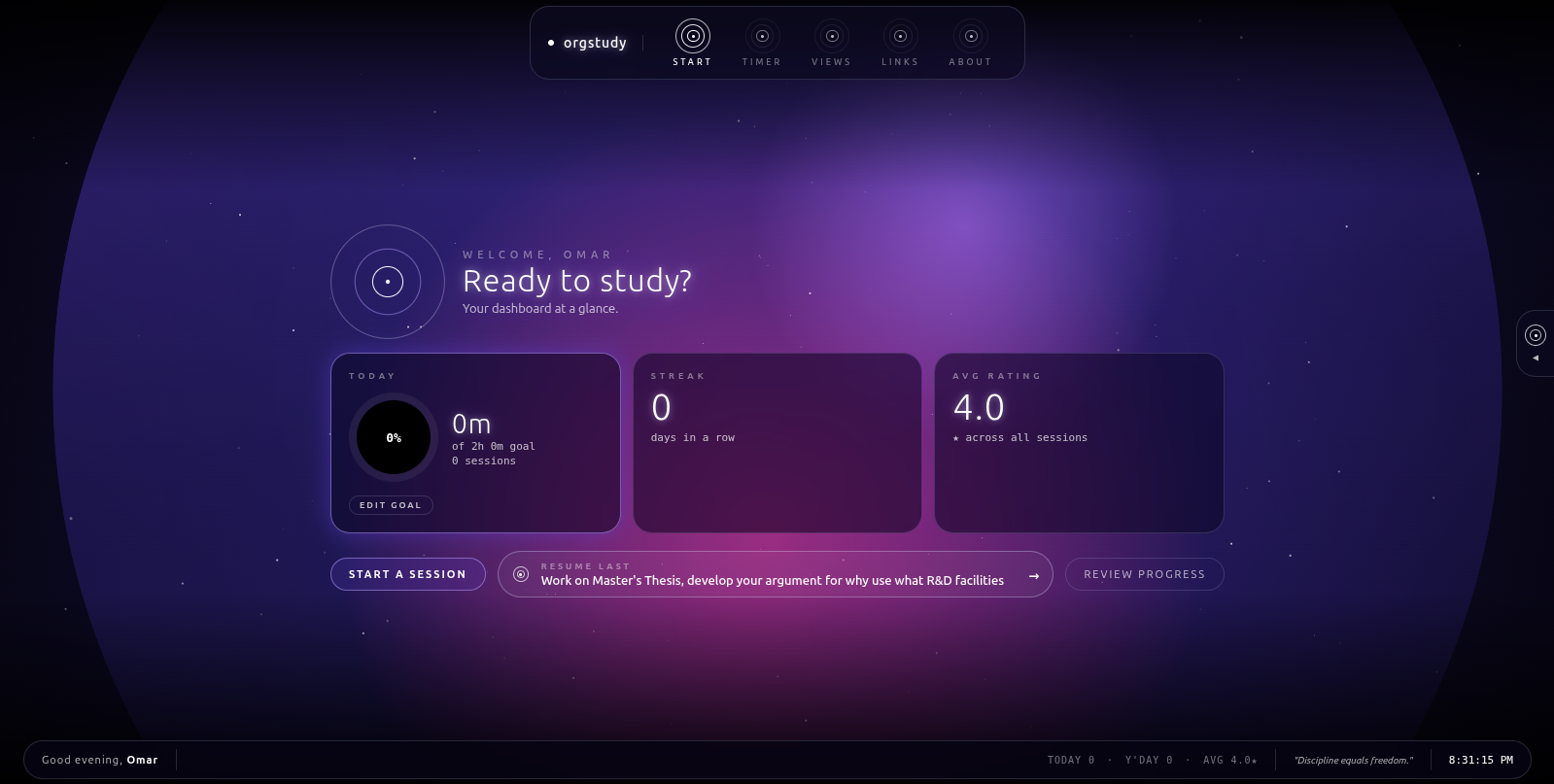The image size is (1554, 784).
Task: Open the About tab icon
Action: (x=970, y=36)
